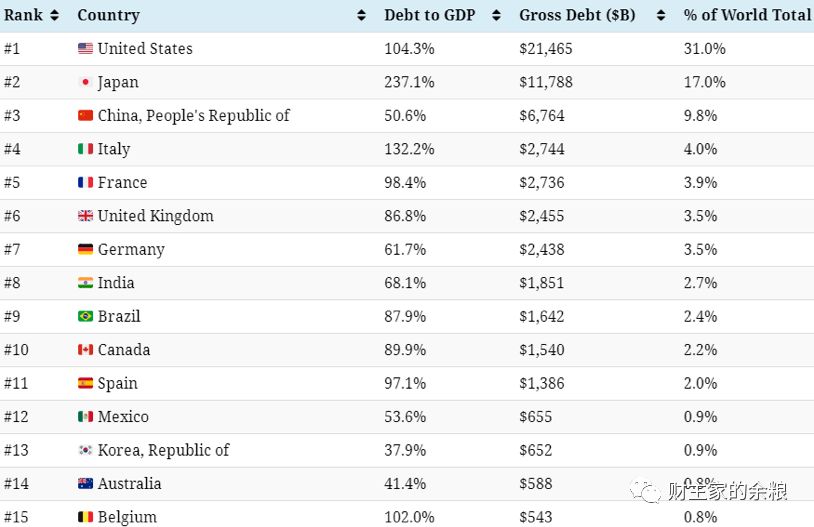Sort by Country using sort arrows
Viewport: 814px width, 527px height.
point(361,16)
